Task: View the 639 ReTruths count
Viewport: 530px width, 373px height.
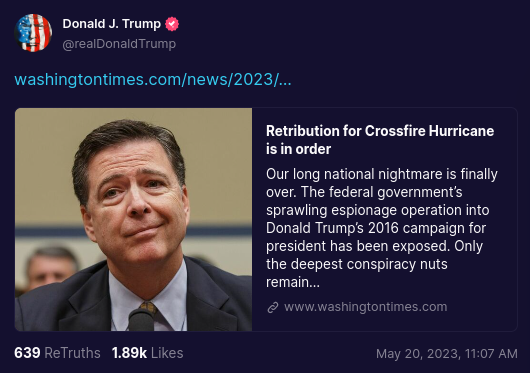Action: click(x=27, y=353)
